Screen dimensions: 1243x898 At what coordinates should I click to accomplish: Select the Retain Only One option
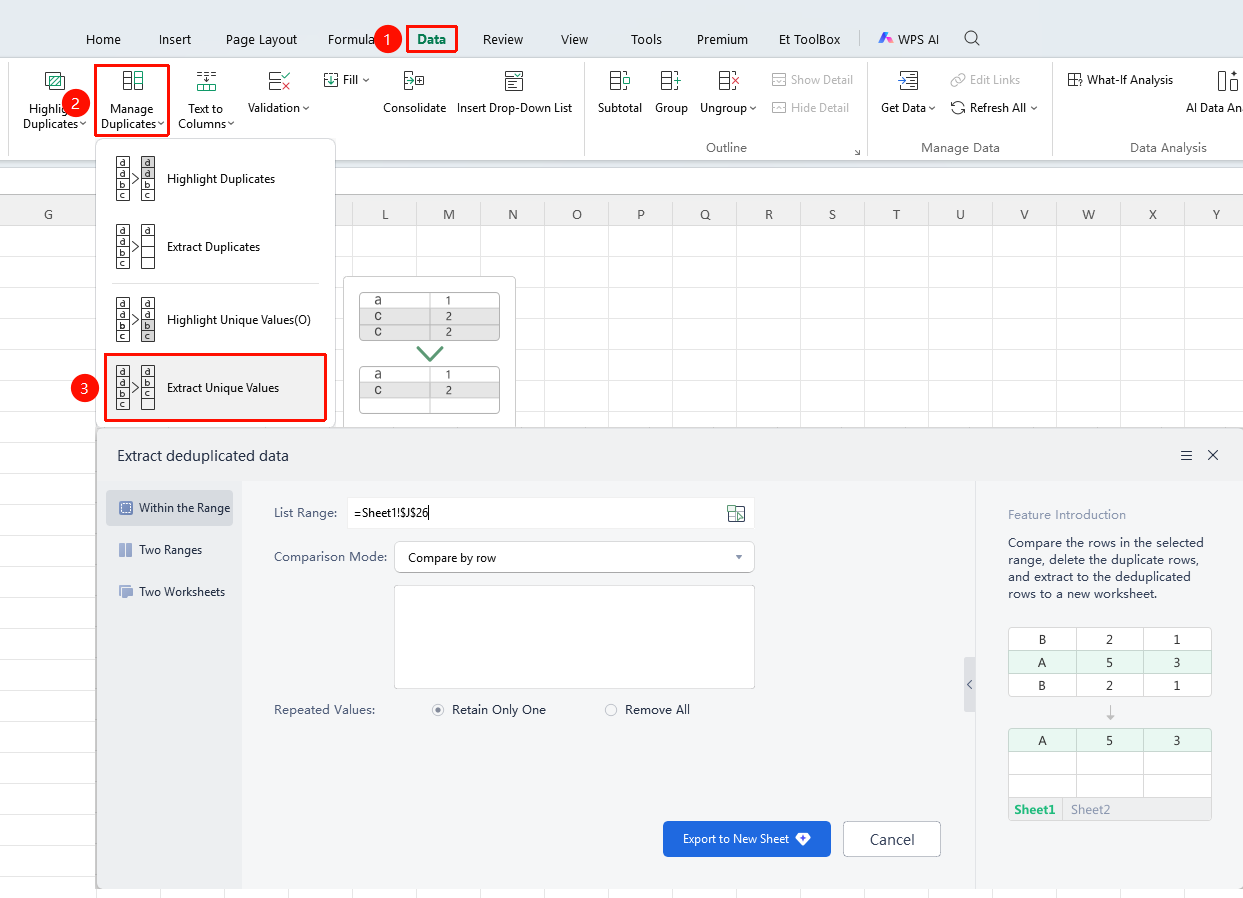pyautogui.click(x=489, y=710)
